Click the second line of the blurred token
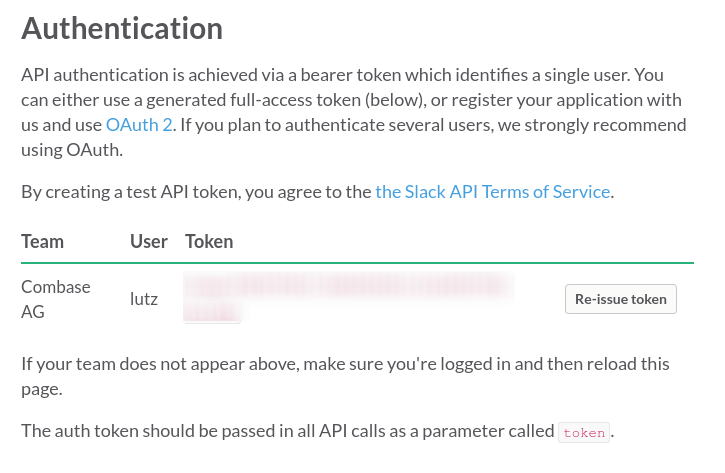This screenshot has width=725, height=473. [x=212, y=312]
